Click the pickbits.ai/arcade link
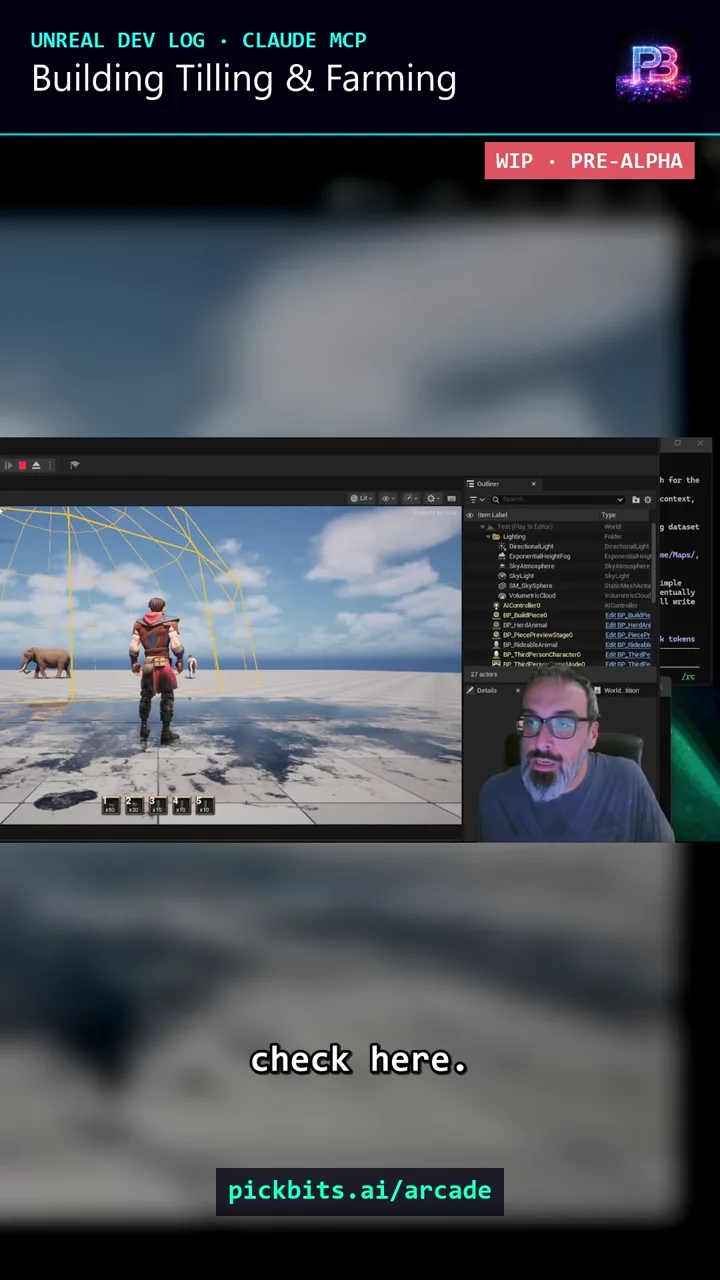Viewport: 720px width, 1280px height. point(360,1191)
